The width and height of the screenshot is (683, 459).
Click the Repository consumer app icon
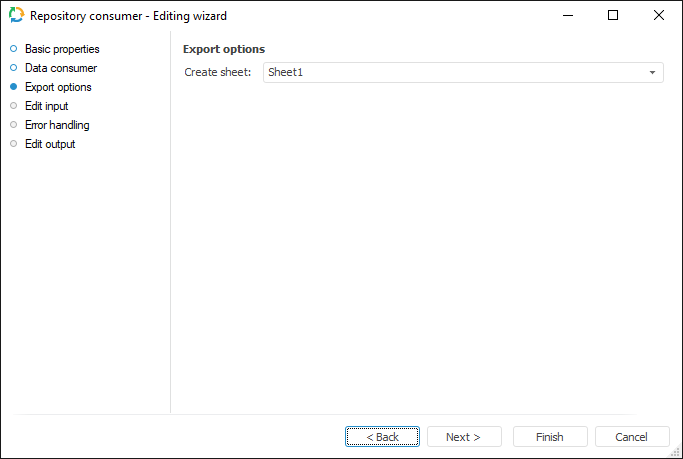point(16,16)
